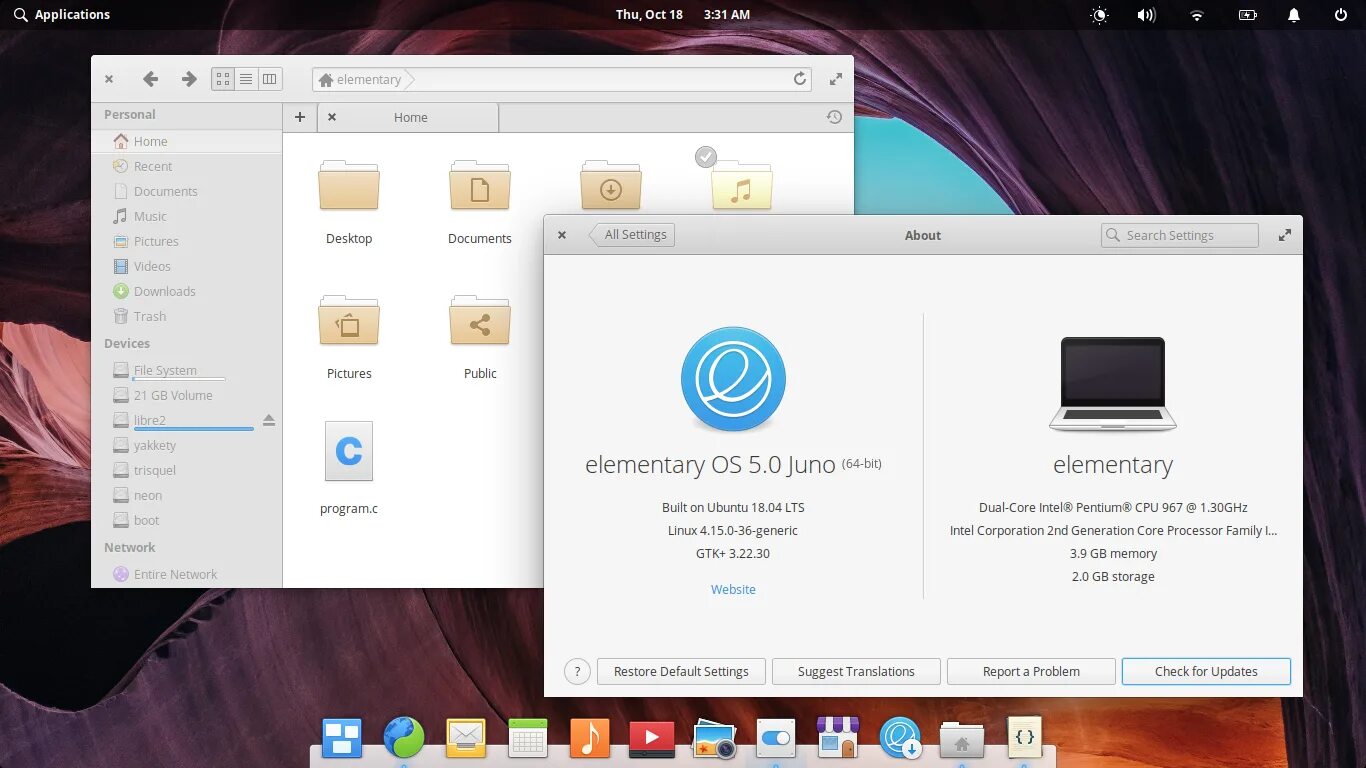1366x768 pixels.
Task: Select 21 GB Volume device
Action: click(x=187, y=395)
